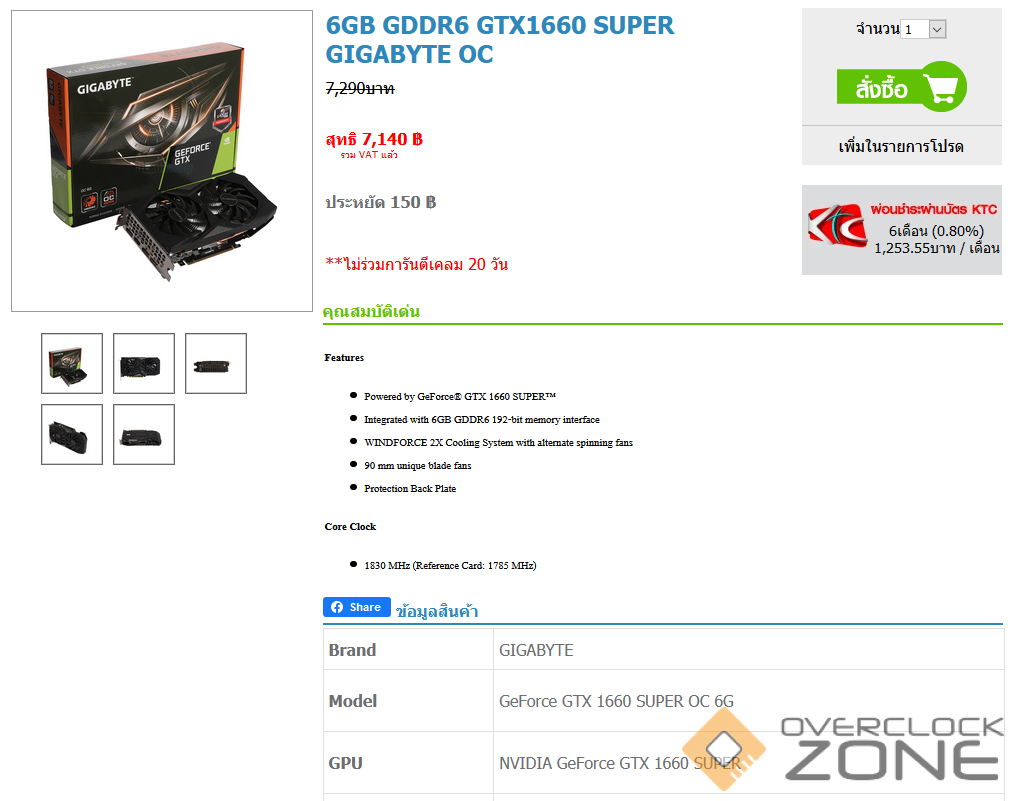Image resolution: width=1014 pixels, height=801 pixels.
Task: Click the green featured properties heading
Action: pyautogui.click(x=371, y=312)
